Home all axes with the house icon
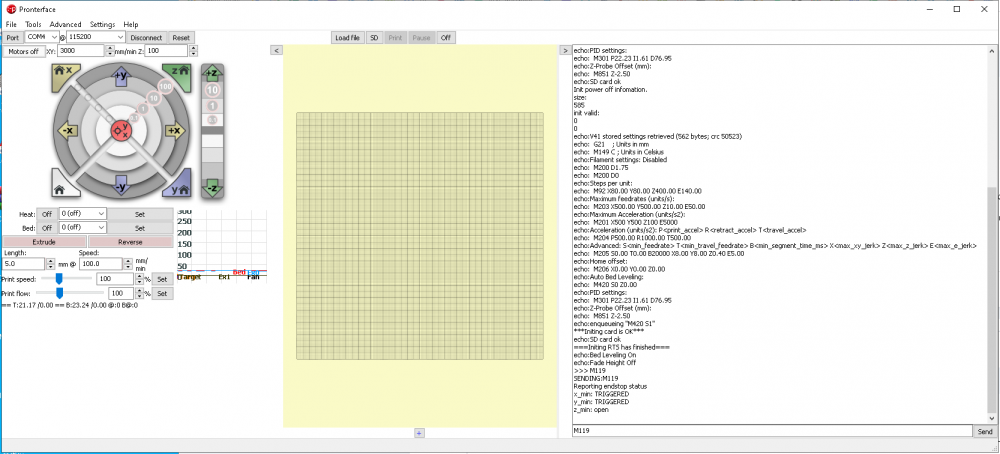Image resolution: width=1000 pixels, height=454 pixels. tap(64, 184)
